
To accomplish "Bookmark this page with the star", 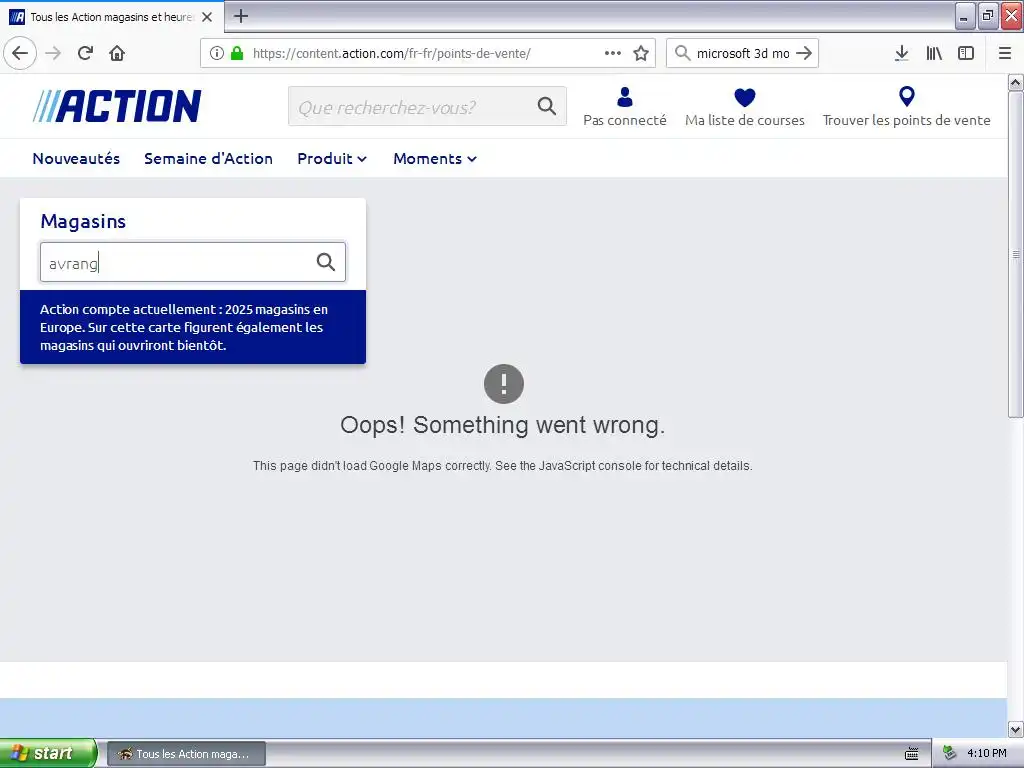I will (641, 53).
